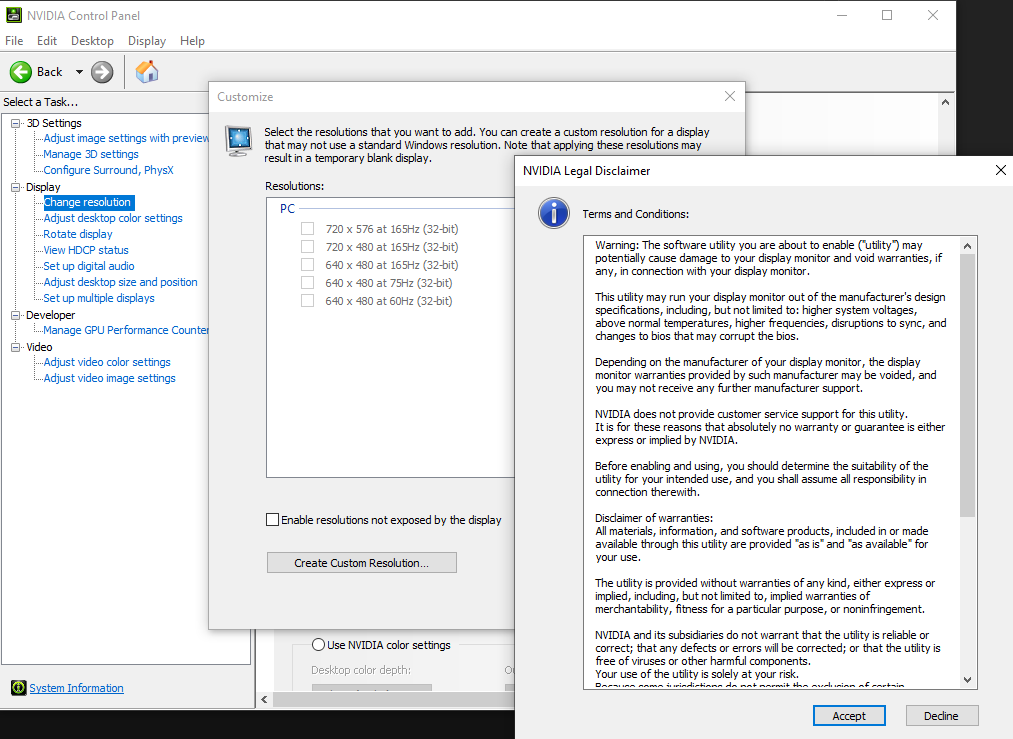Open the Back history dropdown arrow
Screen dimensions: 1013x739
[79, 72]
